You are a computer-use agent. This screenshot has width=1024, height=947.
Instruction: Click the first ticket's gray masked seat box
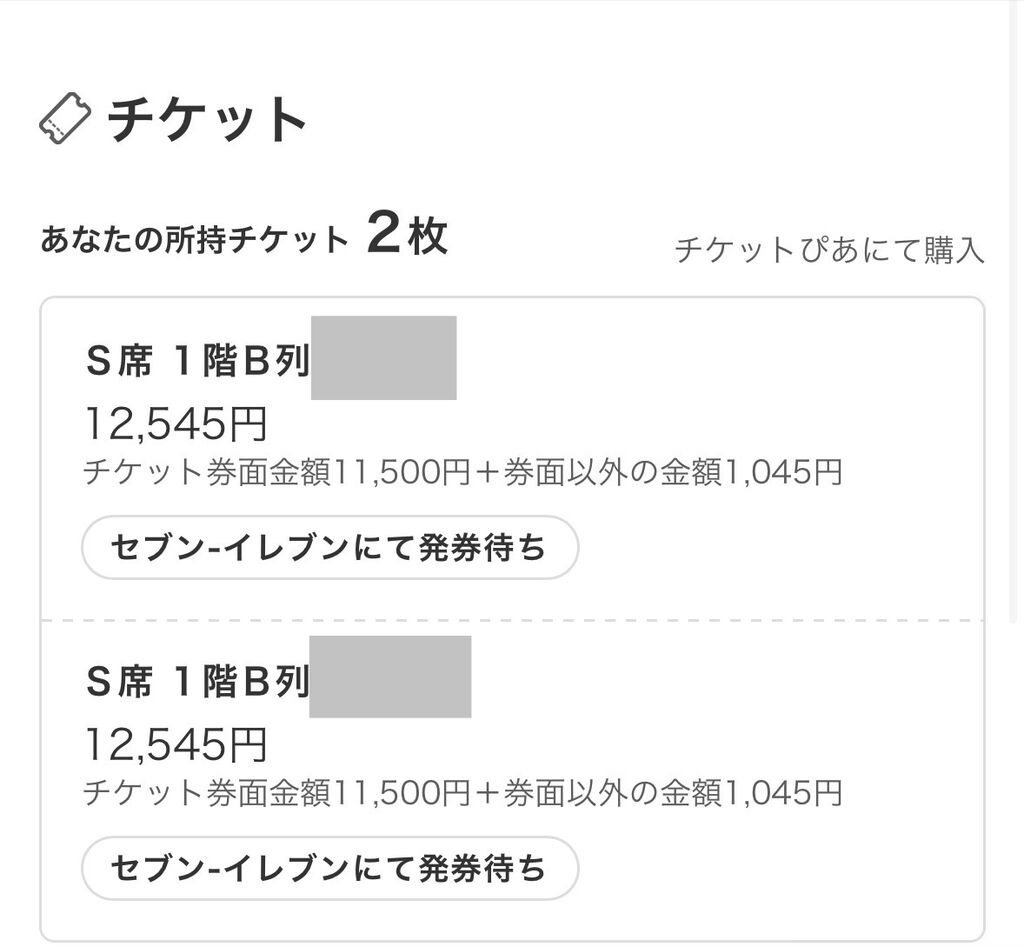[x=384, y=358]
